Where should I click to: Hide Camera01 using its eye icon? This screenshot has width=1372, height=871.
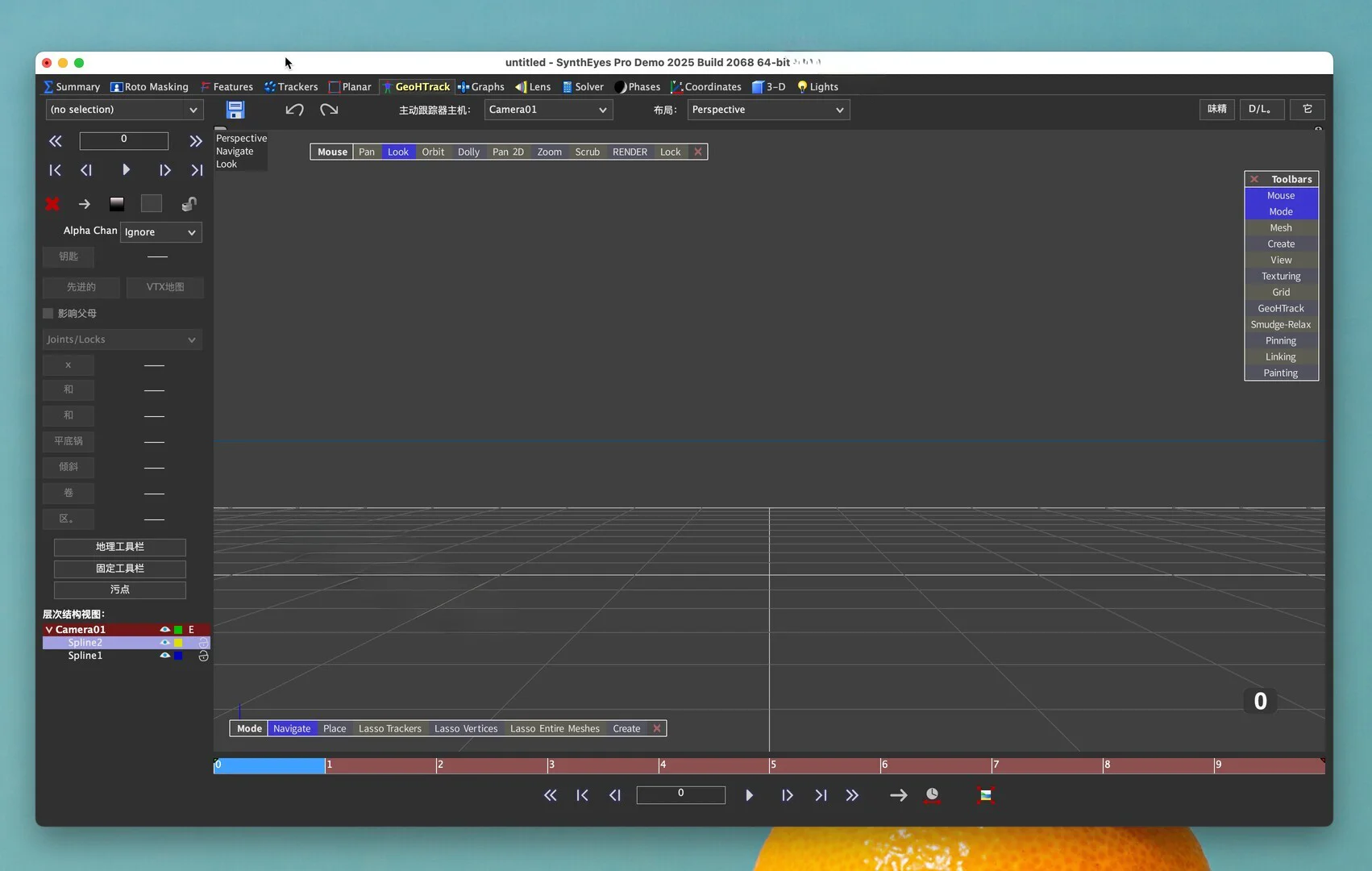(x=164, y=630)
